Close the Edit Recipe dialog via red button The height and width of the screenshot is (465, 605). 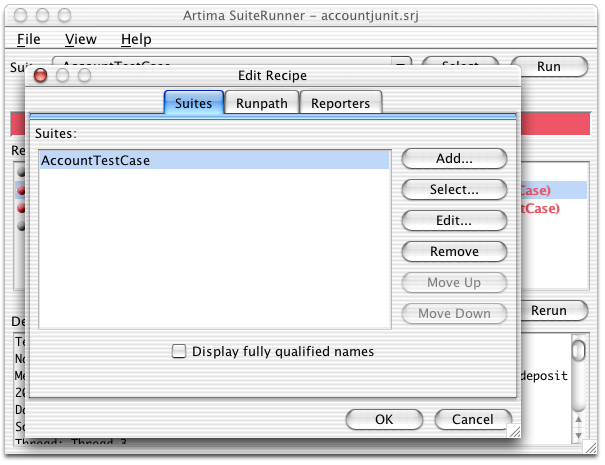[x=40, y=75]
